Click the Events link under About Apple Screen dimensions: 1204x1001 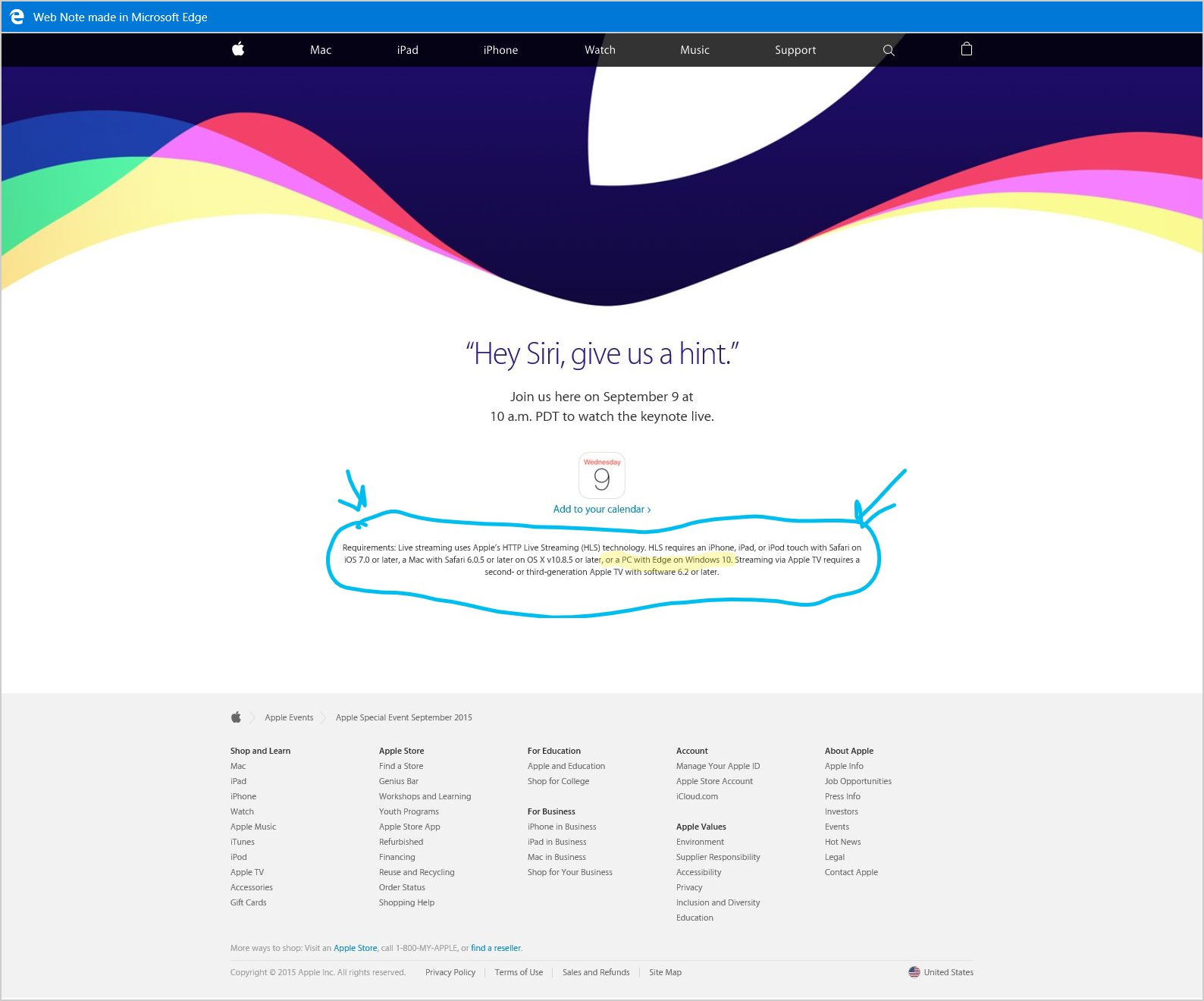point(837,827)
